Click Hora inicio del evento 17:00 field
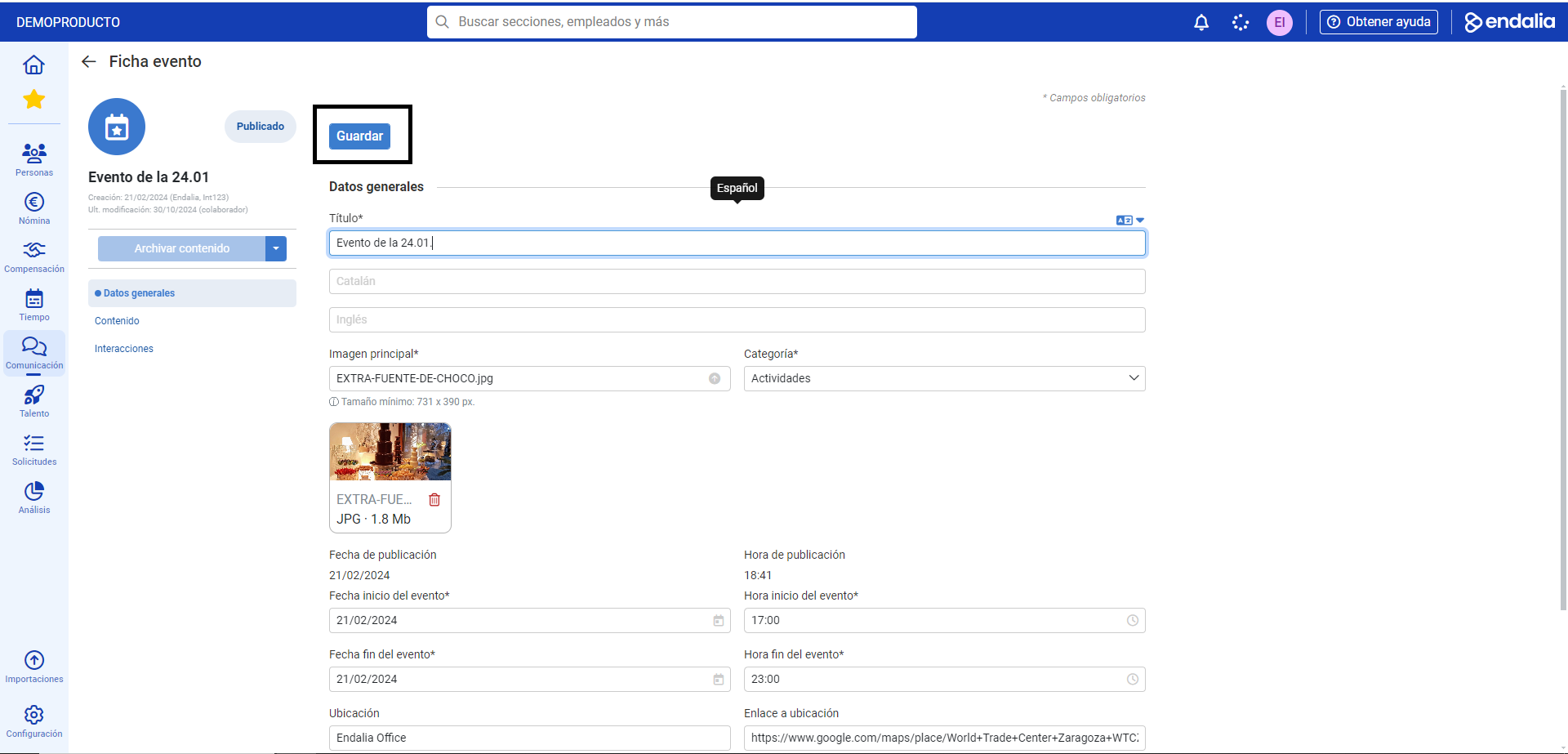Image resolution: width=1568 pixels, height=754 pixels. [x=944, y=620]
